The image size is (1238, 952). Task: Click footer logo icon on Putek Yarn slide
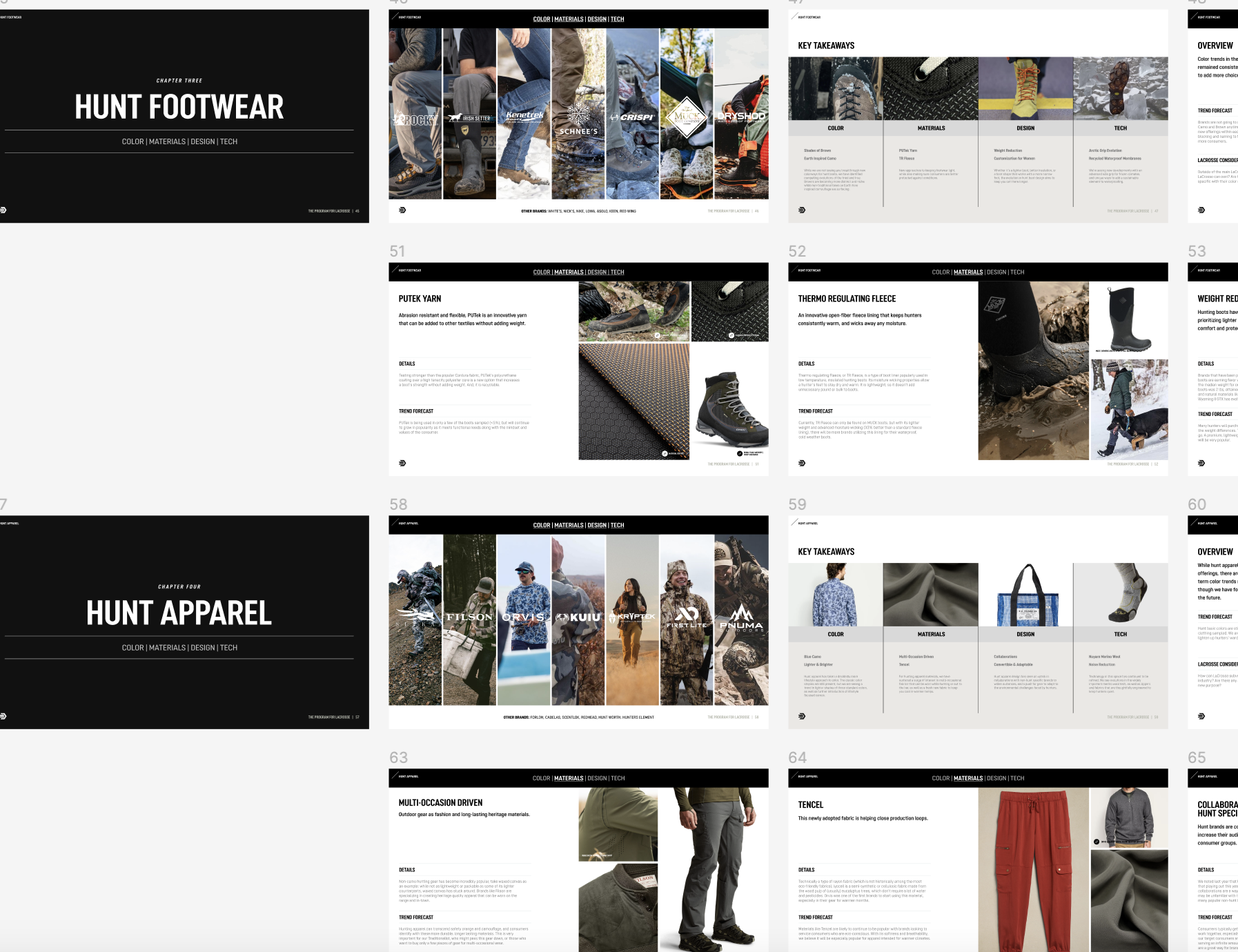(x=402, y=463)
